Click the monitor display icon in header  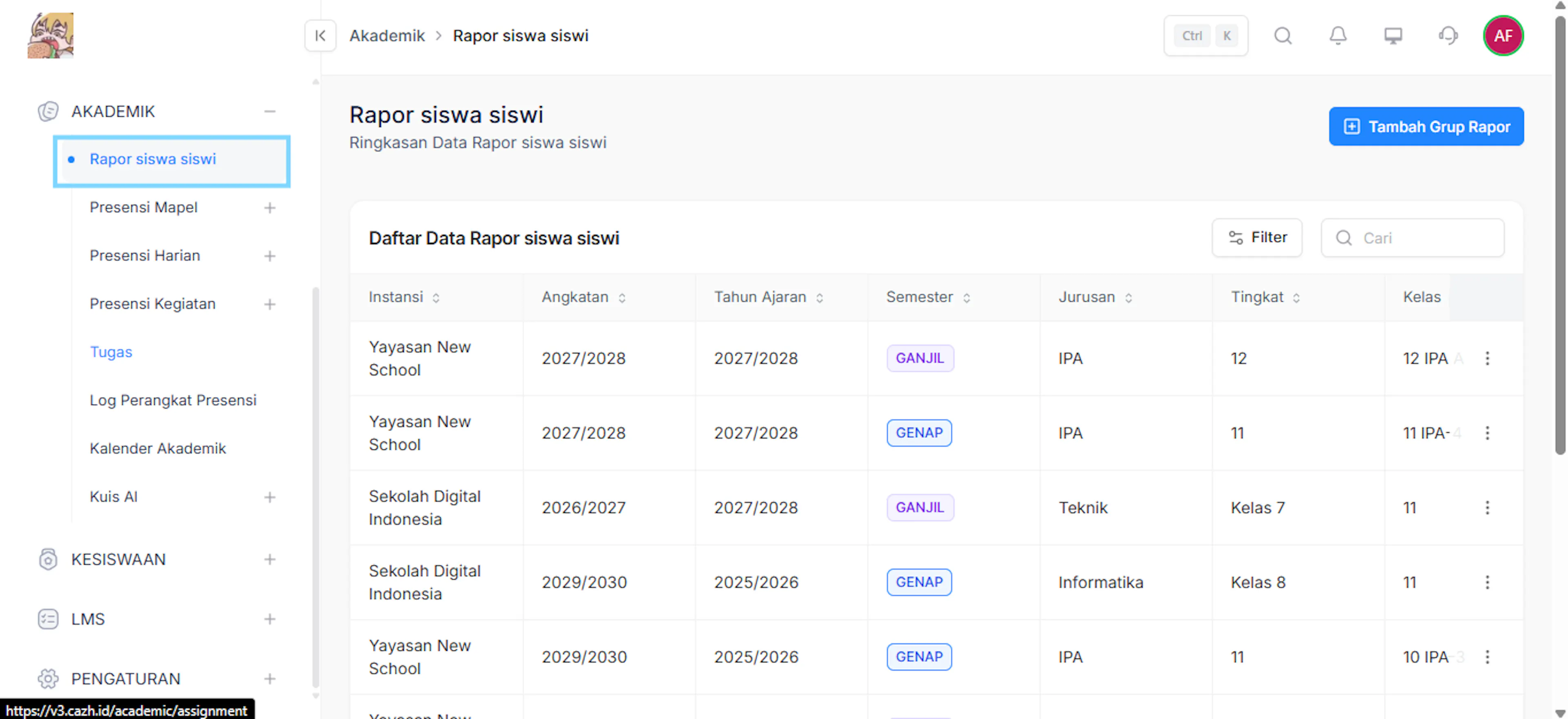(x=1393, y=36)
